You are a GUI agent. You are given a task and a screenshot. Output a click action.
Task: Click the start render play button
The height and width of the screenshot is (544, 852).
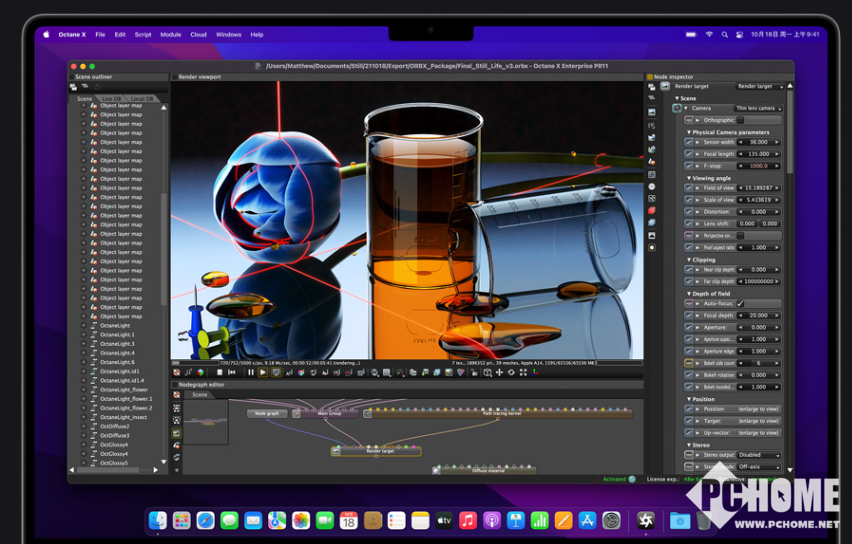(263, 372)
